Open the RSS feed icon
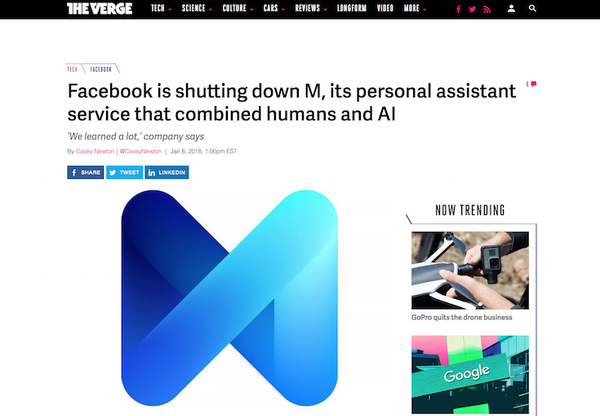The height and width of the screenshot is (416, 600). [487, 9]
